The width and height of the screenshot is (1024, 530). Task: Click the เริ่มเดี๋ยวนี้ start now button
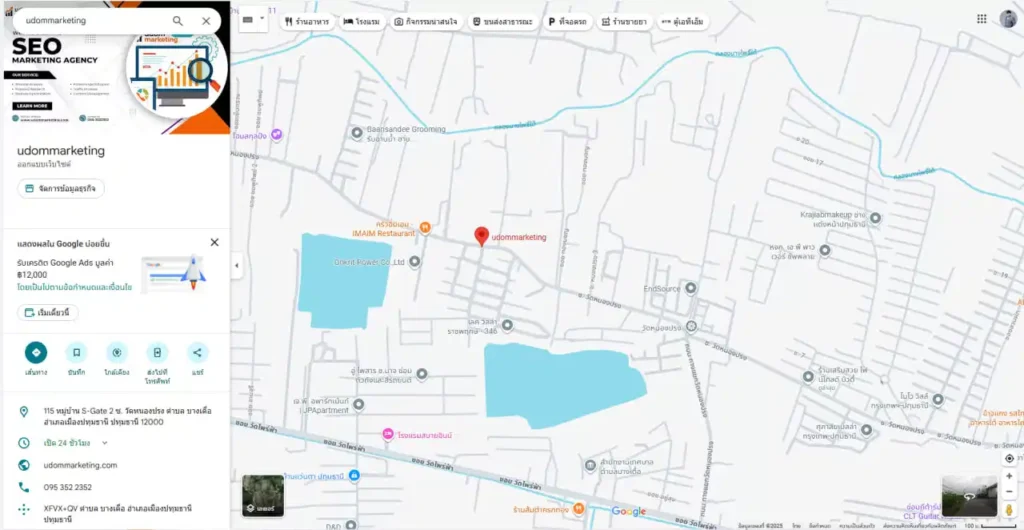click(x=48, y=313)
